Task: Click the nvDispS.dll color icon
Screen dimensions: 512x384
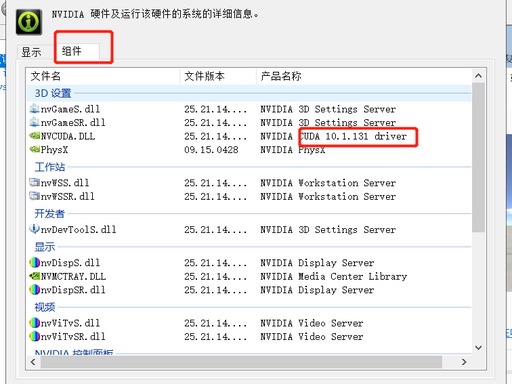Action: pos(34,263)
